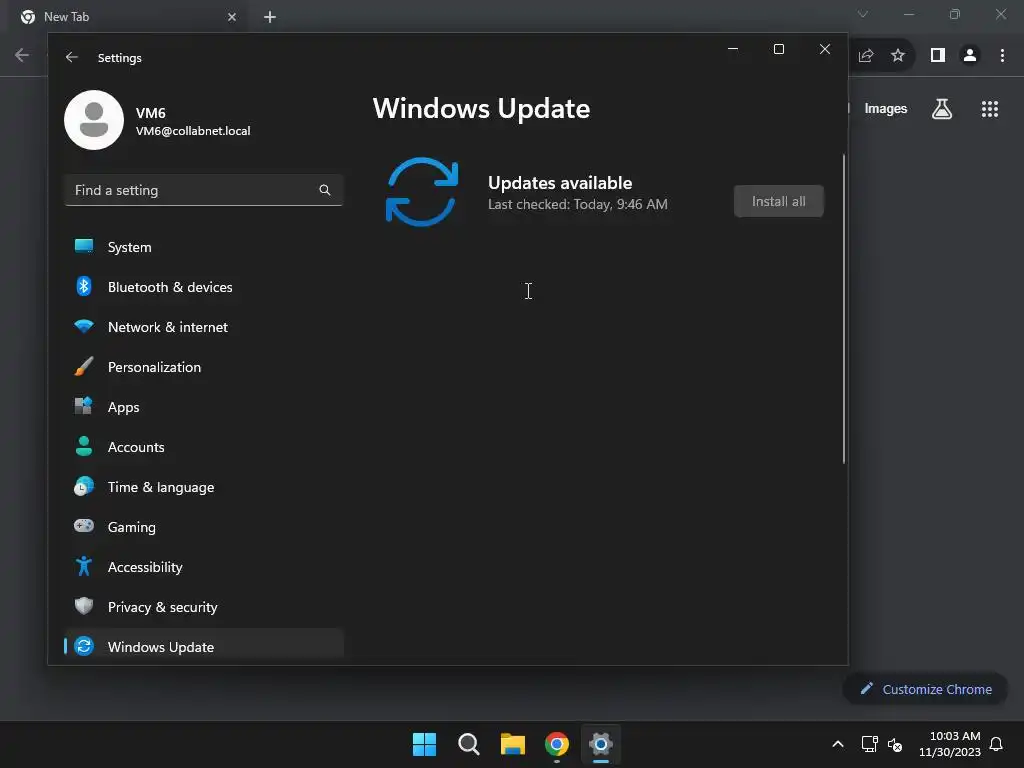Open System settings category
This screenshot has height=768, width=1024.
coord(204,247)
